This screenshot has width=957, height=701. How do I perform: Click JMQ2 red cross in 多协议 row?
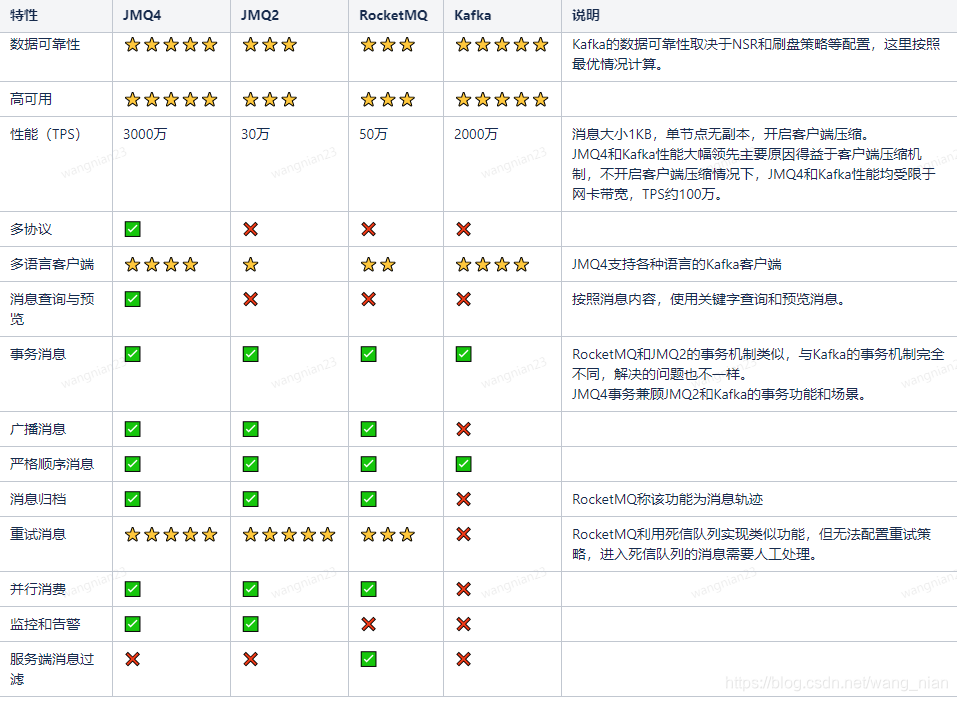tap(250, 229)
